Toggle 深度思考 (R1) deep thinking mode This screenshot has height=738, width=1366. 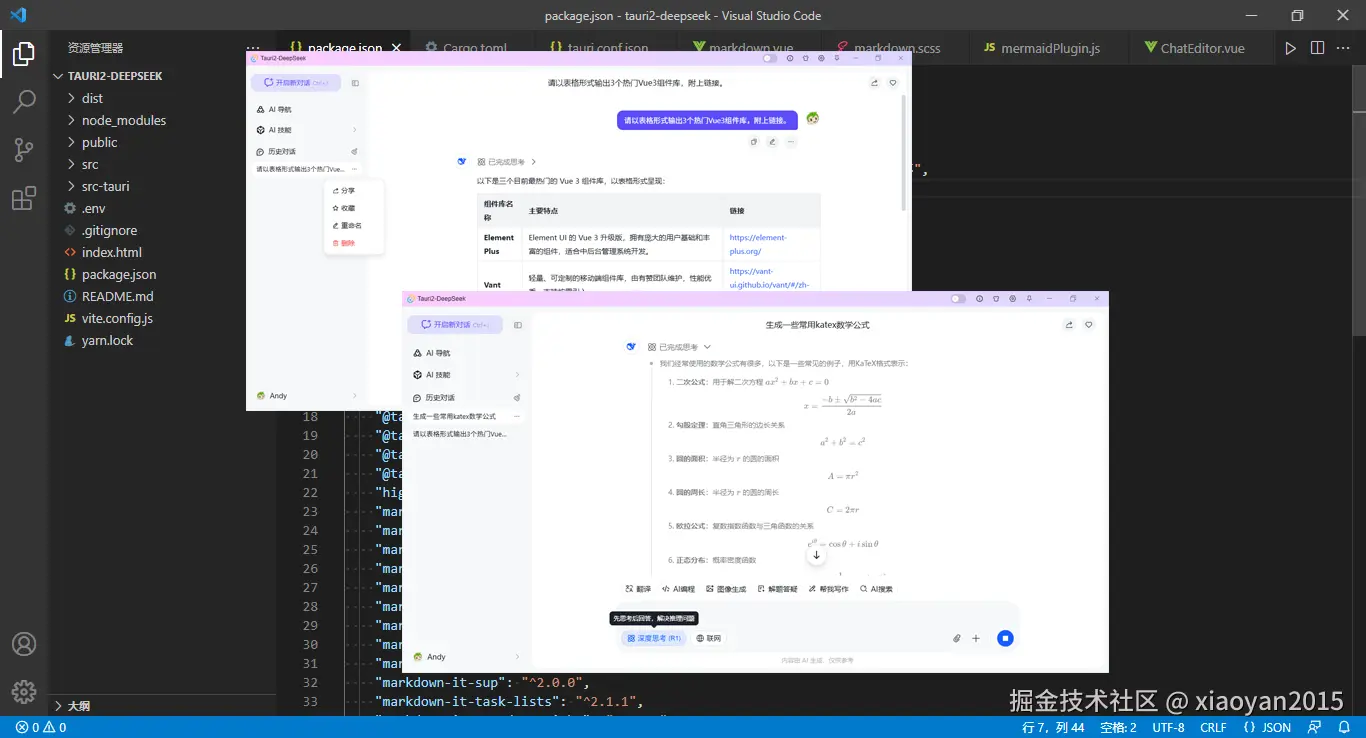pos(654,638)
